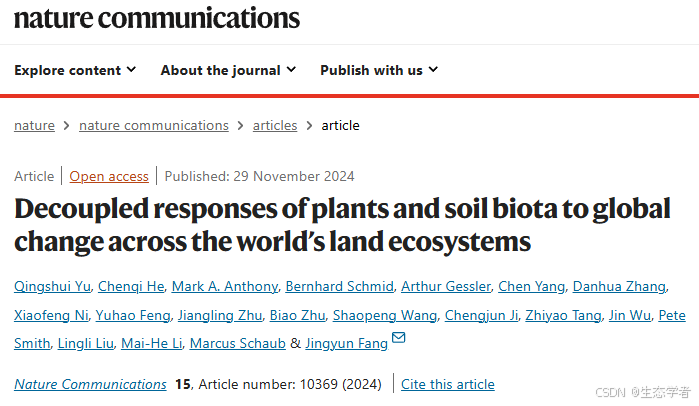699x406 pixels.
Task: Navigate to the articles breadcrumb
Action: (x=275, y=125)
